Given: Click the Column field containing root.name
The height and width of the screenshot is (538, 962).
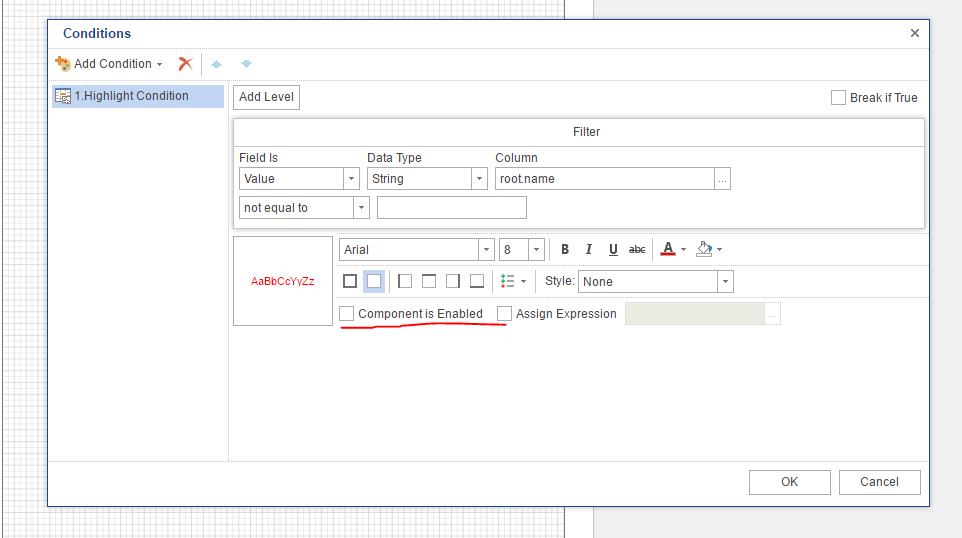Looking at the screenshot, I should pyautogui.click(x=604, y=179).
